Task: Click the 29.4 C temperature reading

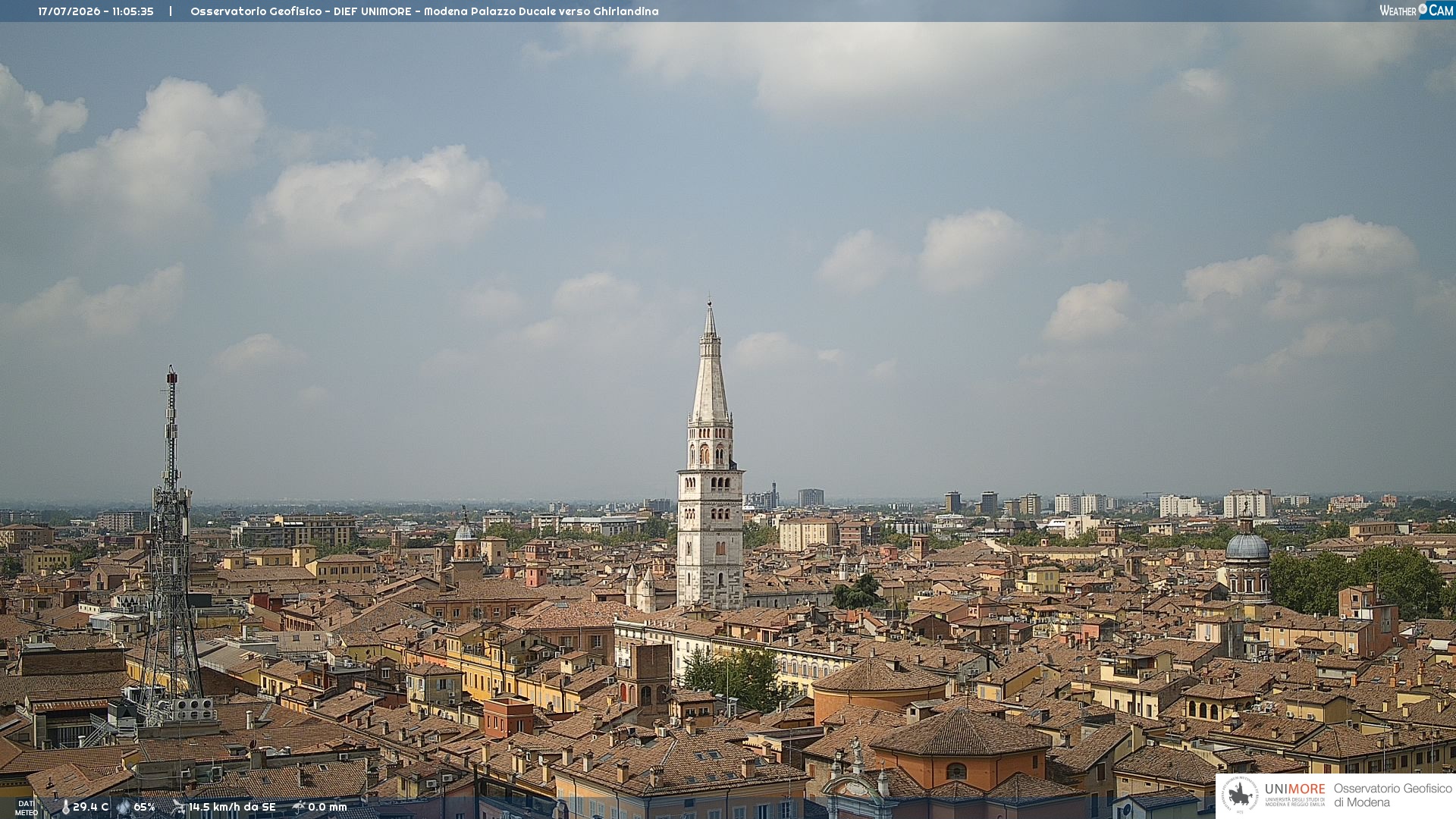Action: (90, 807)
